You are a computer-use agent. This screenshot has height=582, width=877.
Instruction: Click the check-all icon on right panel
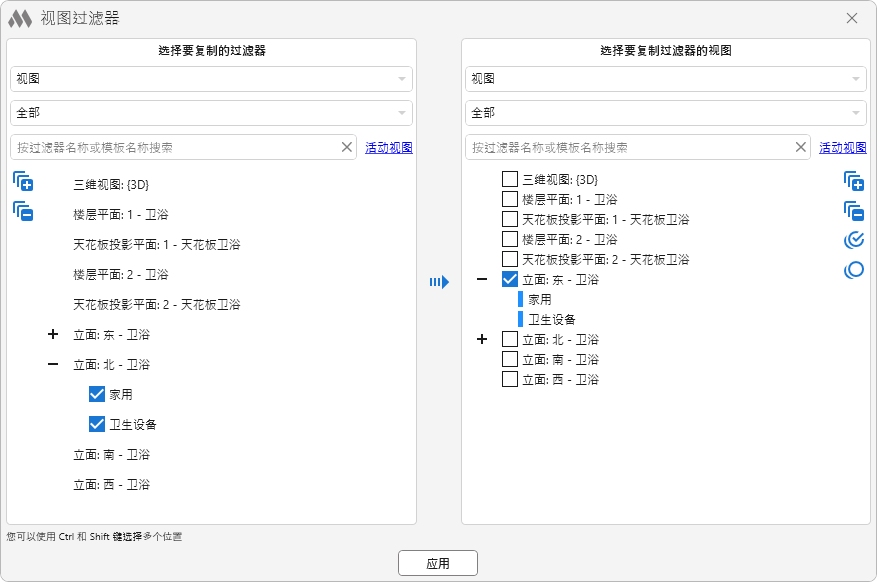tap(853, 240)
